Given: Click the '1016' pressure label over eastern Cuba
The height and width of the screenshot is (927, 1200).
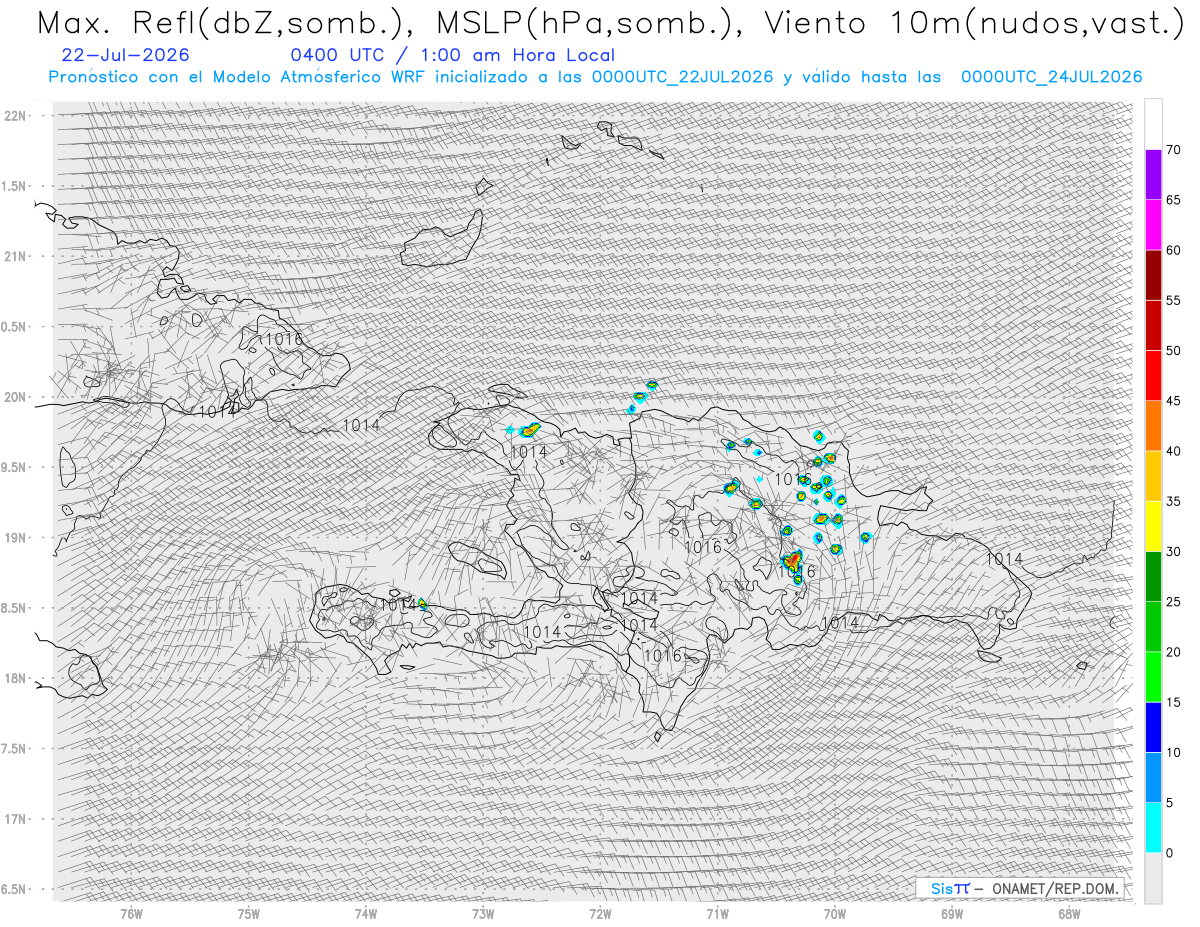Looking at the screenshot, I should (283, 340).
